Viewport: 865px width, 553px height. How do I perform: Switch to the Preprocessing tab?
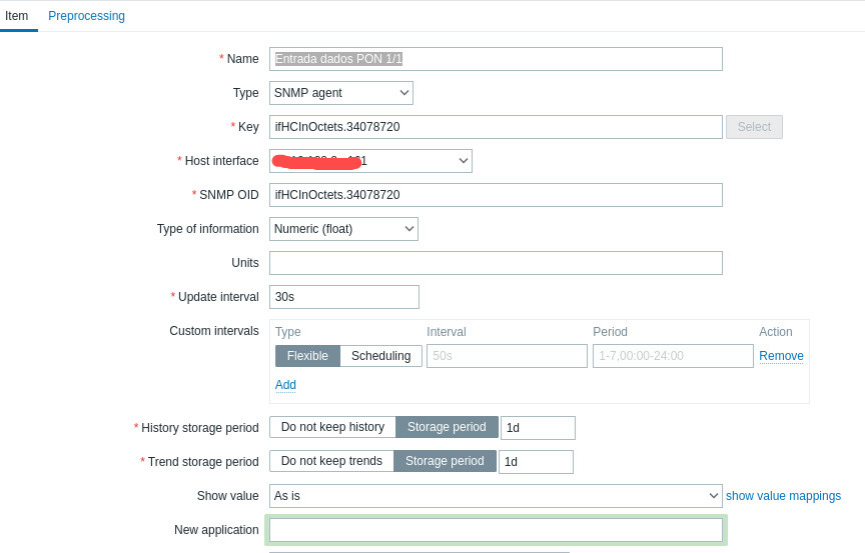point(87,16)
